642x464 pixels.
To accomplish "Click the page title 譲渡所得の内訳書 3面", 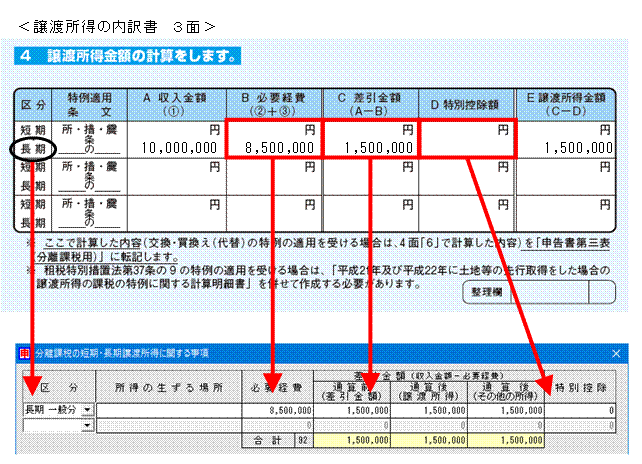I will tap(117, 27).
